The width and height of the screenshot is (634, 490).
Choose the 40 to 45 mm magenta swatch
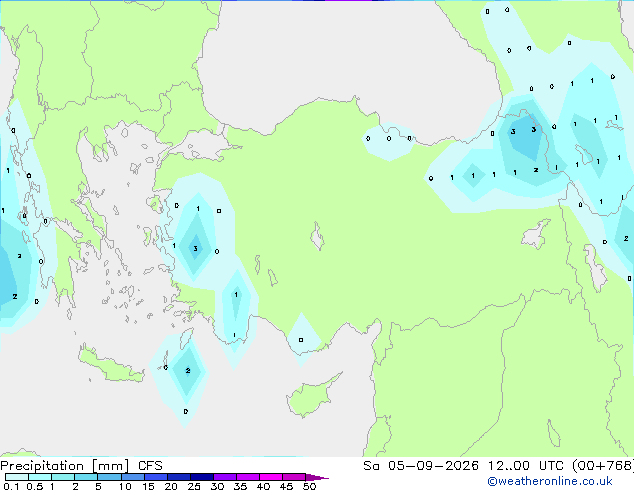click(x=271, y=477)
